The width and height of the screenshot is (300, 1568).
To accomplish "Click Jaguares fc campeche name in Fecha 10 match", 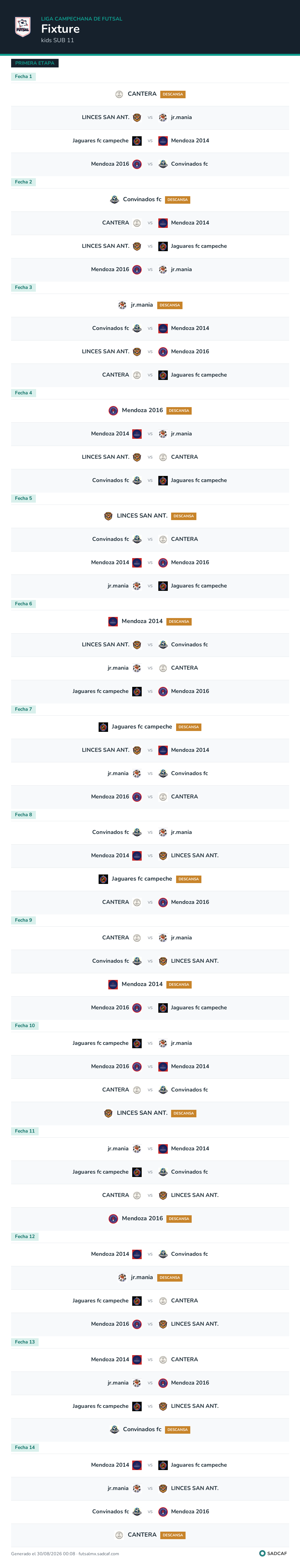I will click(x=101, y=1043).
